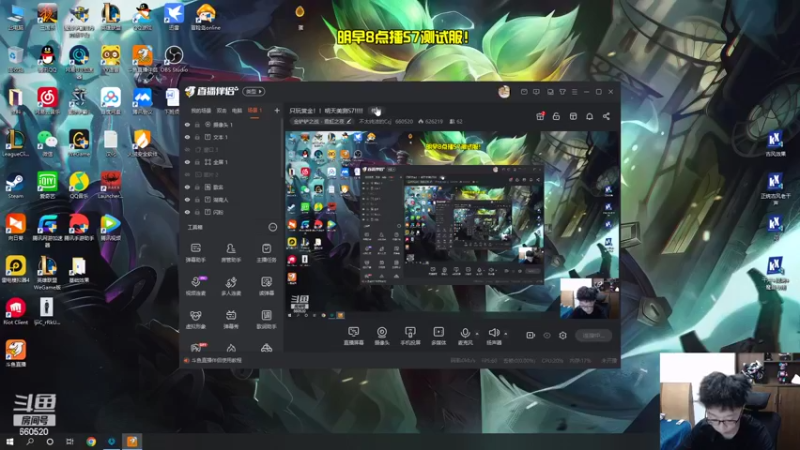
Task: Switch to the 电脑 scene tab
Action: click(x=237, y=110)
